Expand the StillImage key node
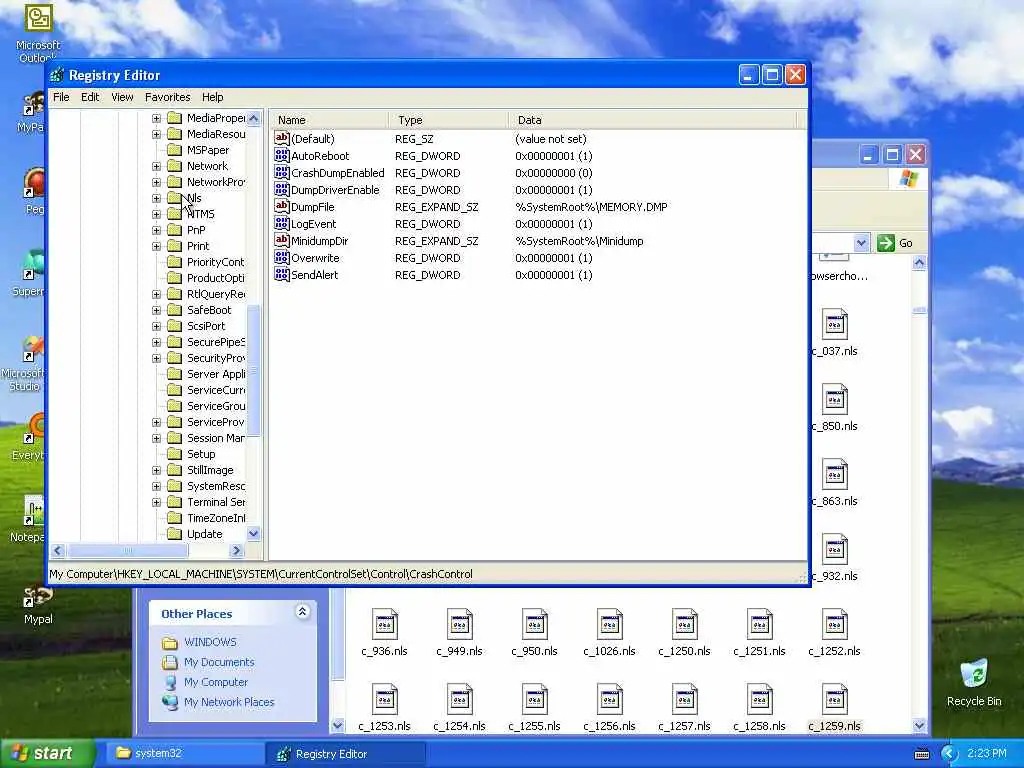 (x=156, y=470)
